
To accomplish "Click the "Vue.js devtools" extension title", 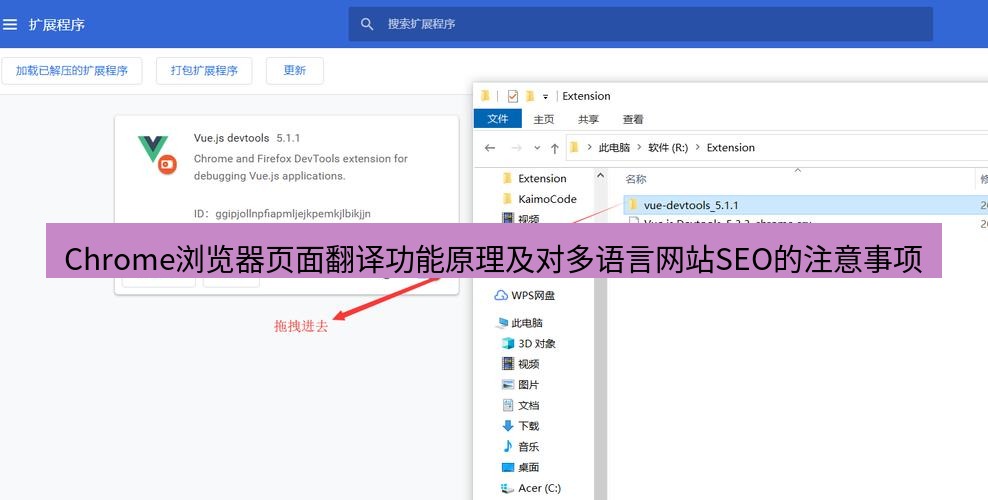I will [231, 138].
